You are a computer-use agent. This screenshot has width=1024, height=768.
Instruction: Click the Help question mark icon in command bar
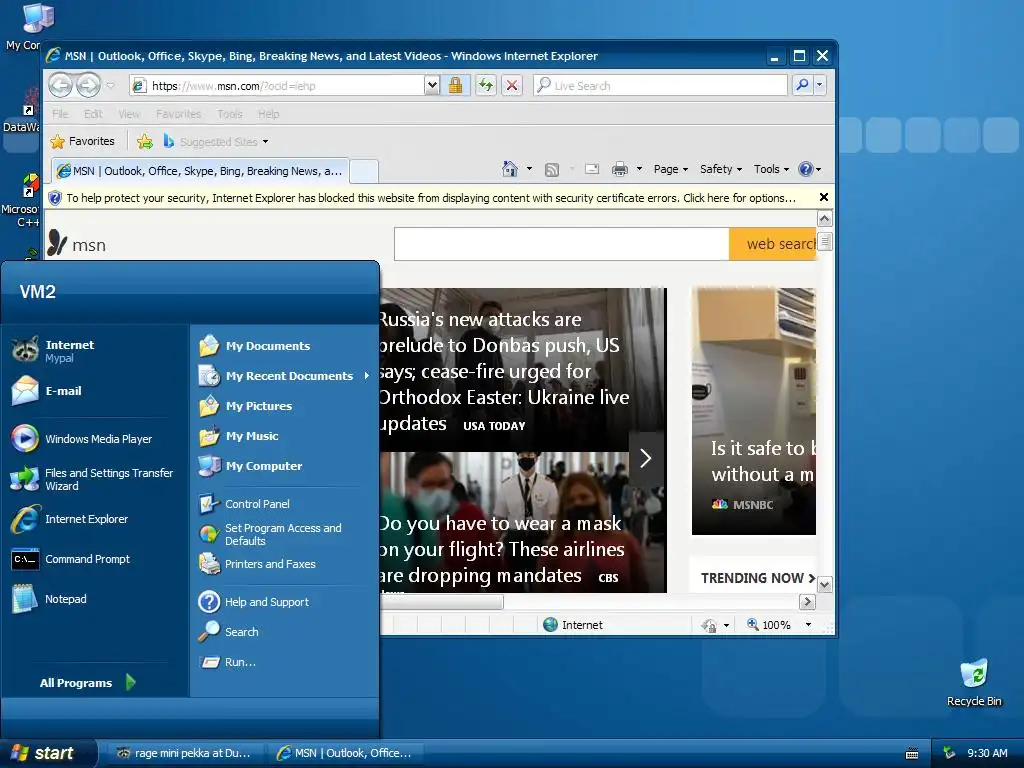coord(806,169)
